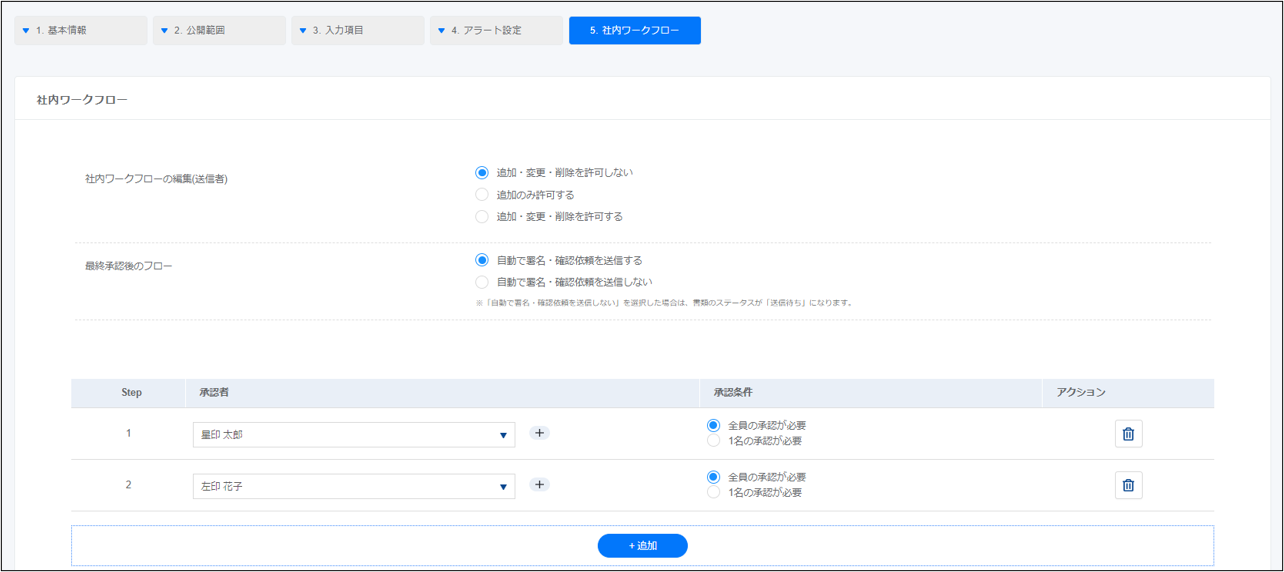Select '全員の承認が必要' for step 2

click(x=713, y=477)
